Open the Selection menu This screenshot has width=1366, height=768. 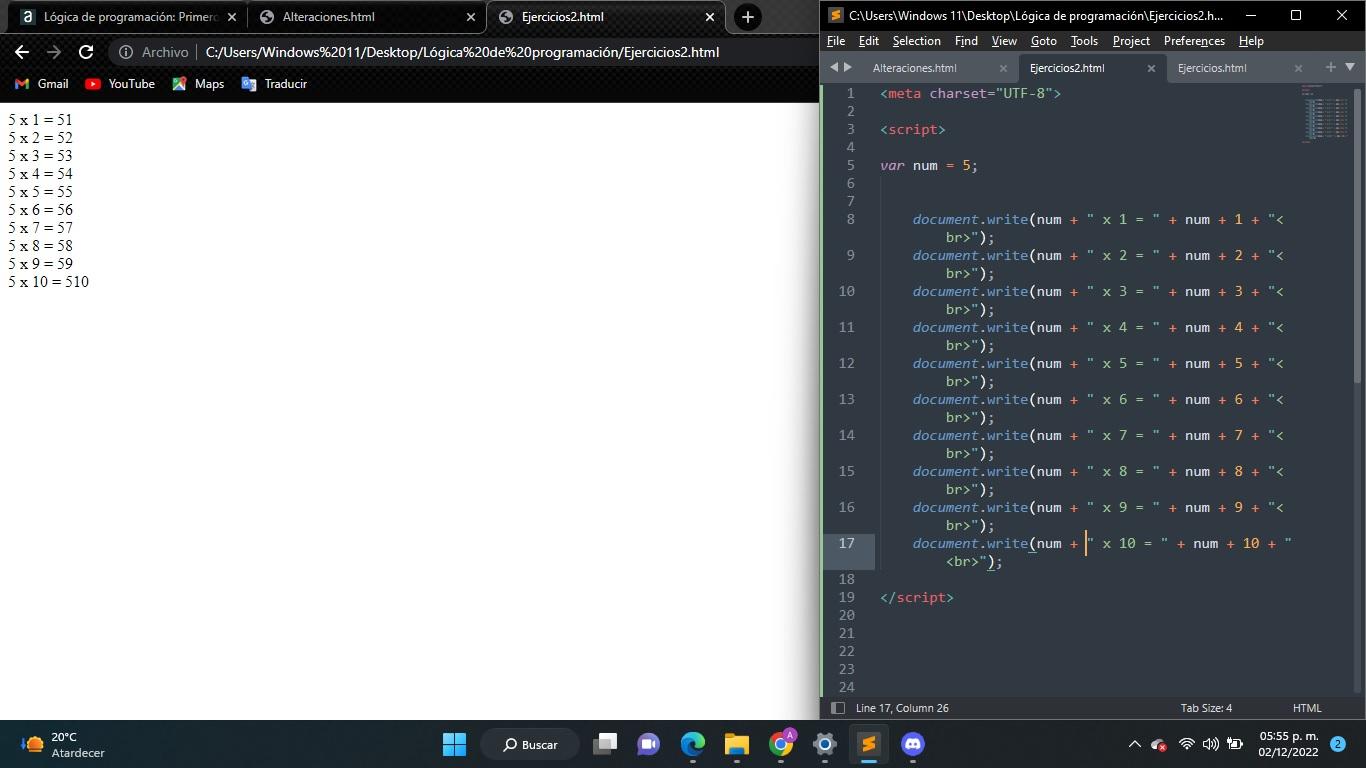(916, 41)
